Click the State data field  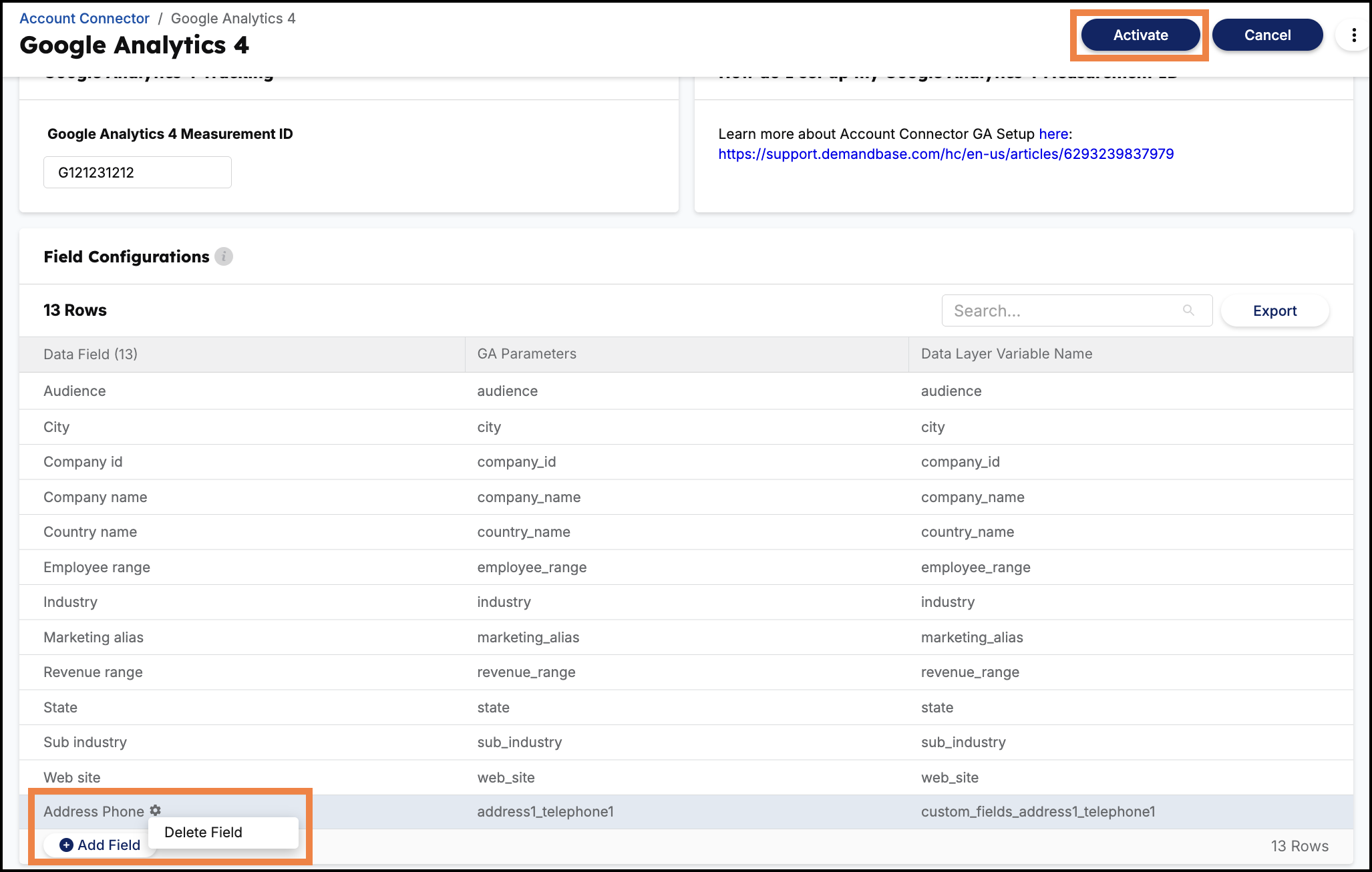click(x=60, y=708)
